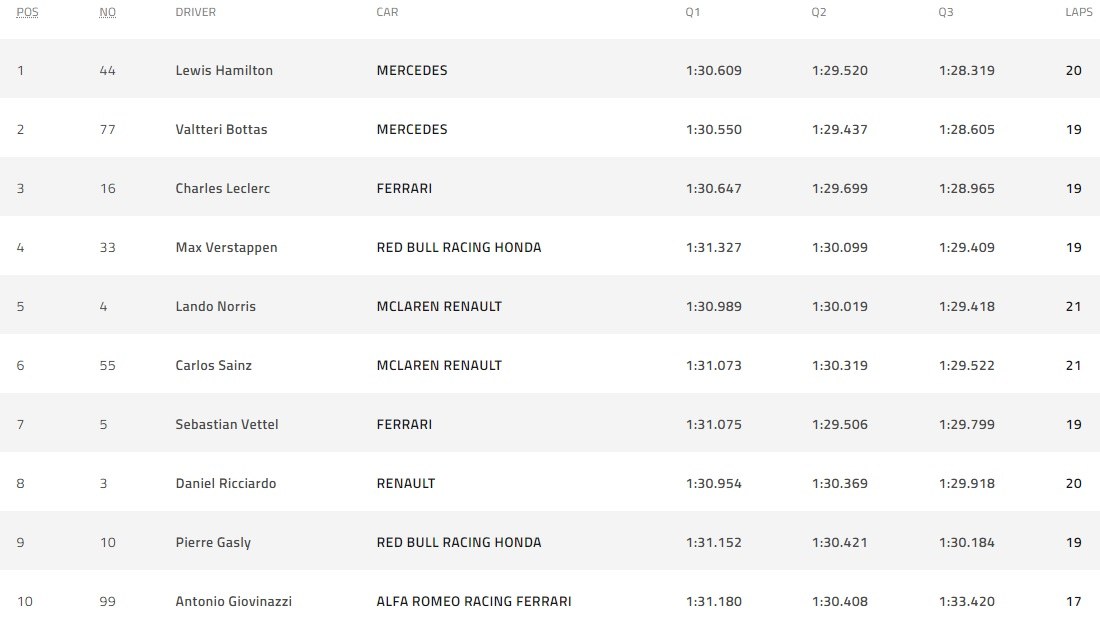Select the Q1 column header
Image resolution: width=1100 pixels, height=626 pixels.
pyautogui.click(x=693, y=12)
